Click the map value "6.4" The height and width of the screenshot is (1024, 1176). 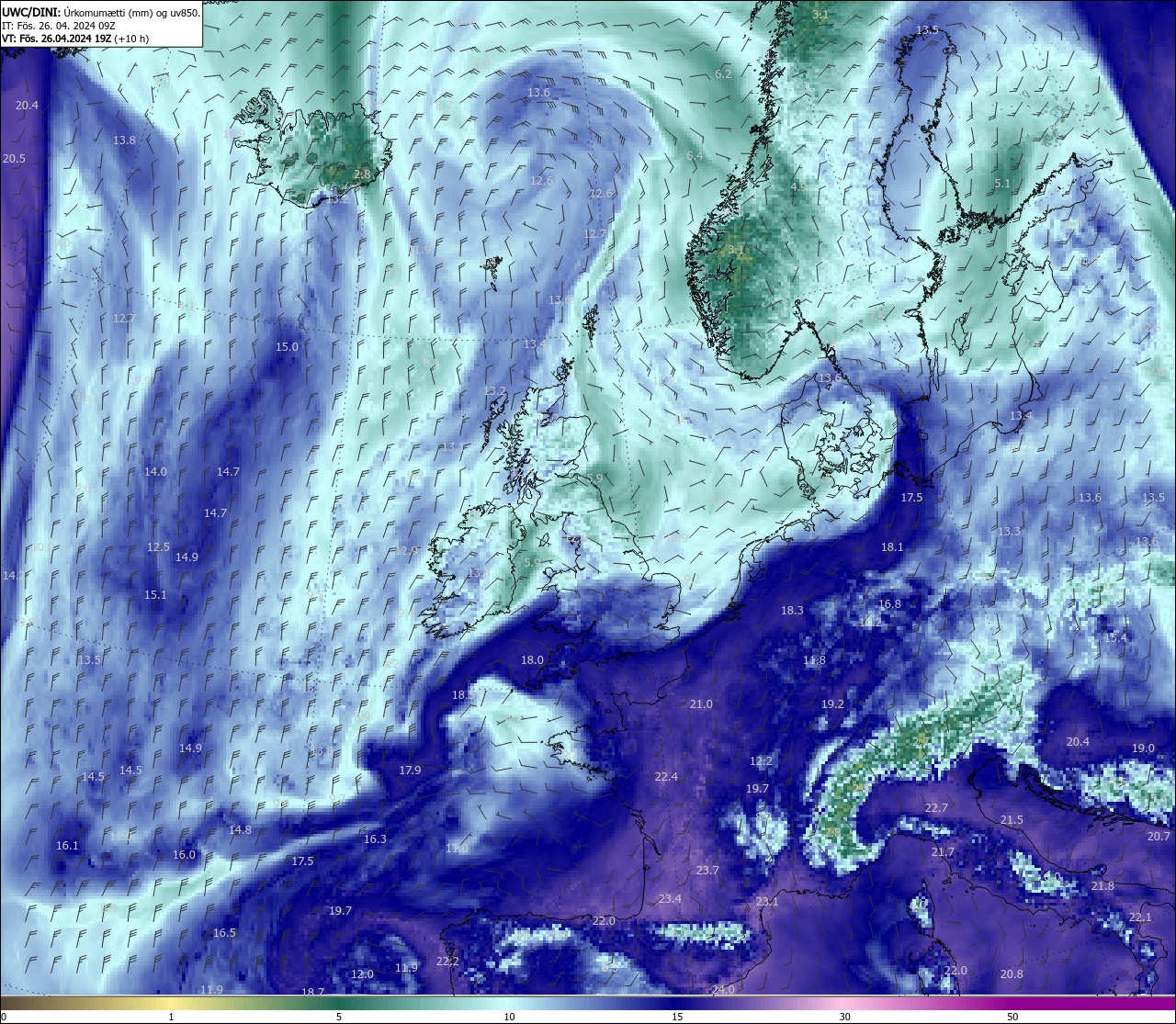[x=695, y=156]
